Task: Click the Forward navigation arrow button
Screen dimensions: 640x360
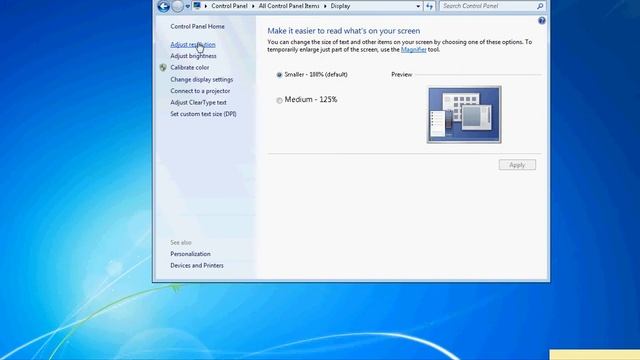Action: pos(178,6)
